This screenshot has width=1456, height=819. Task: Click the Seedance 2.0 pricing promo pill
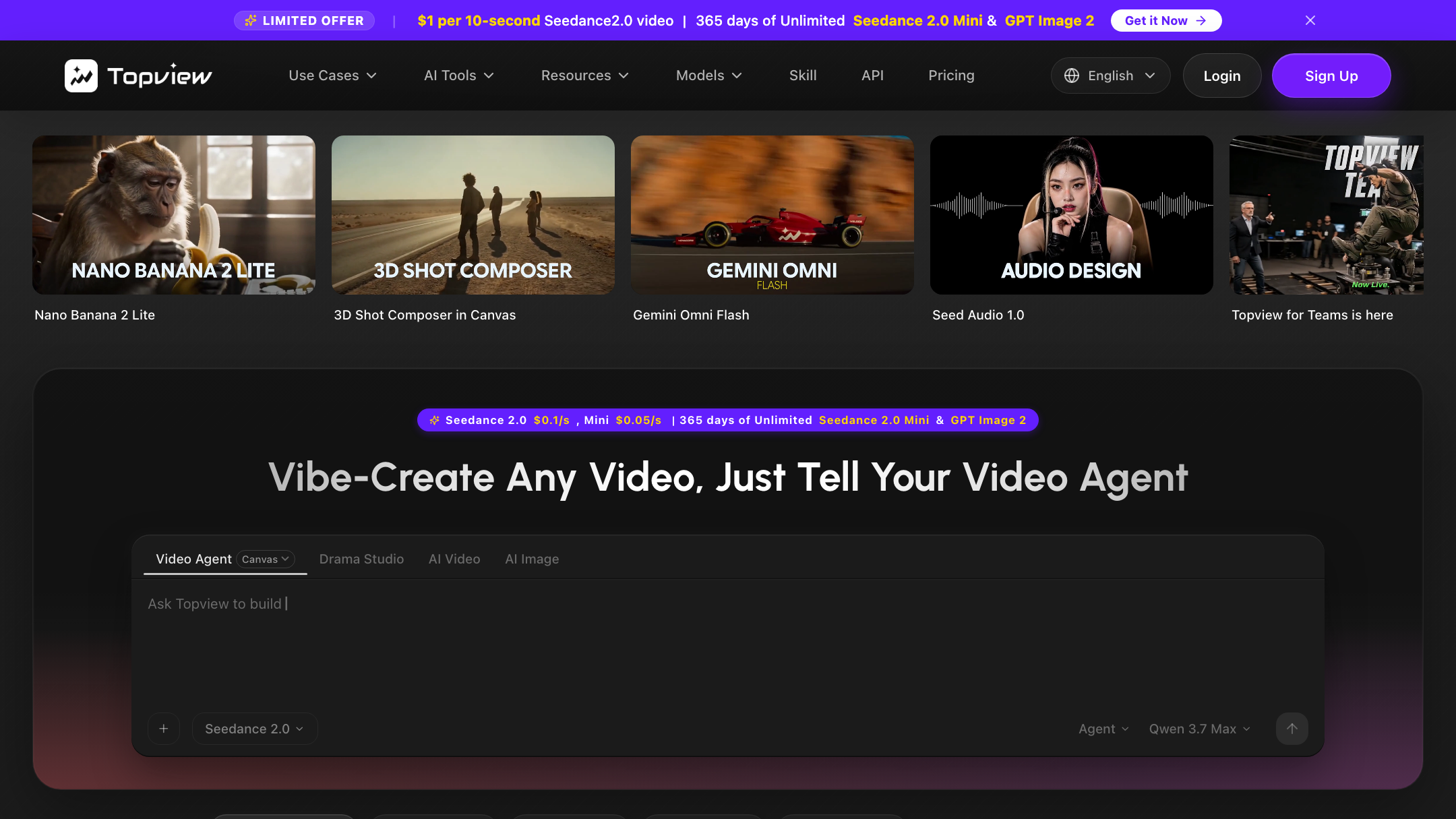[728, 420]
